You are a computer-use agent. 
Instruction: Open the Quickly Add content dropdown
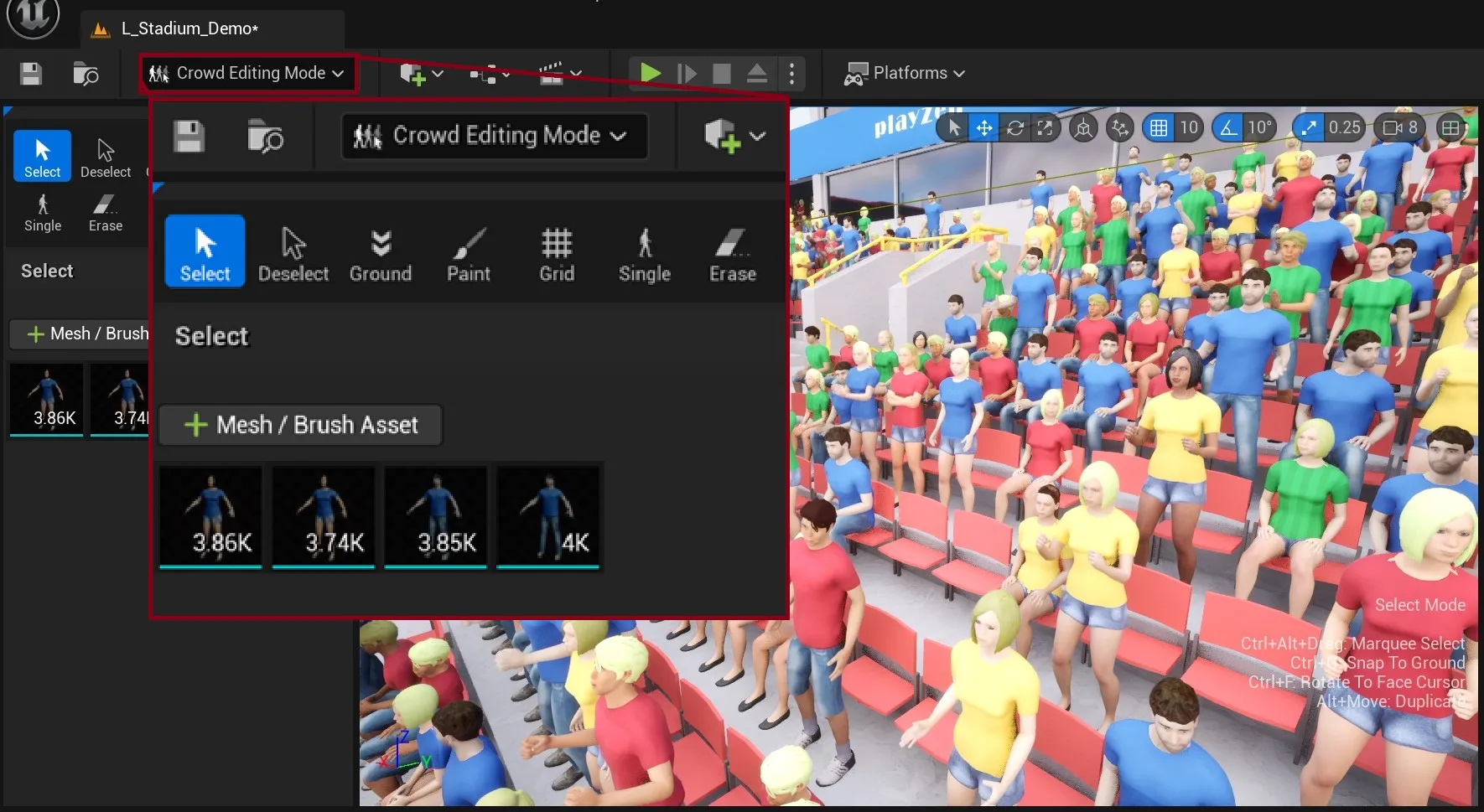[731, 136]
